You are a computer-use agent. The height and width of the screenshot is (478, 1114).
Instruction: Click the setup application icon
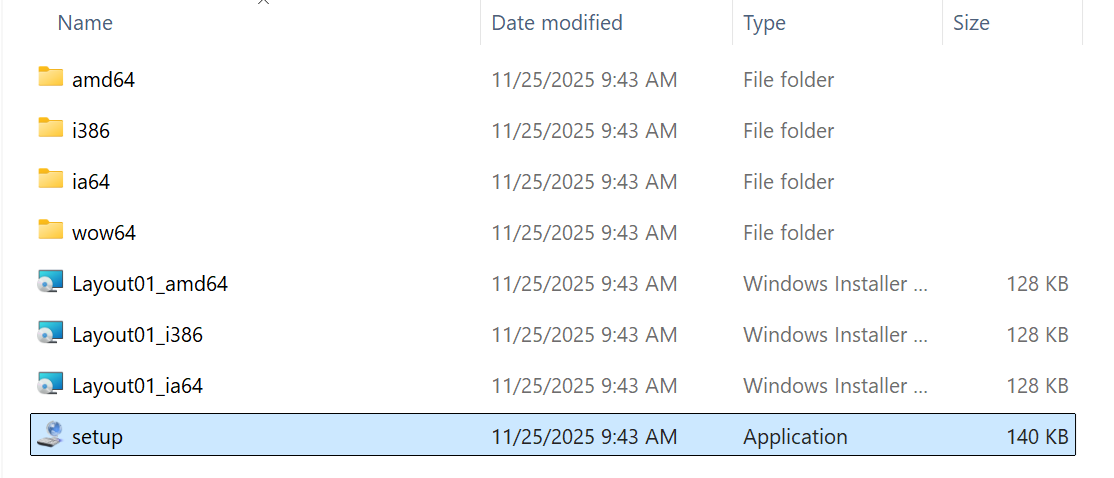point(51,436)
